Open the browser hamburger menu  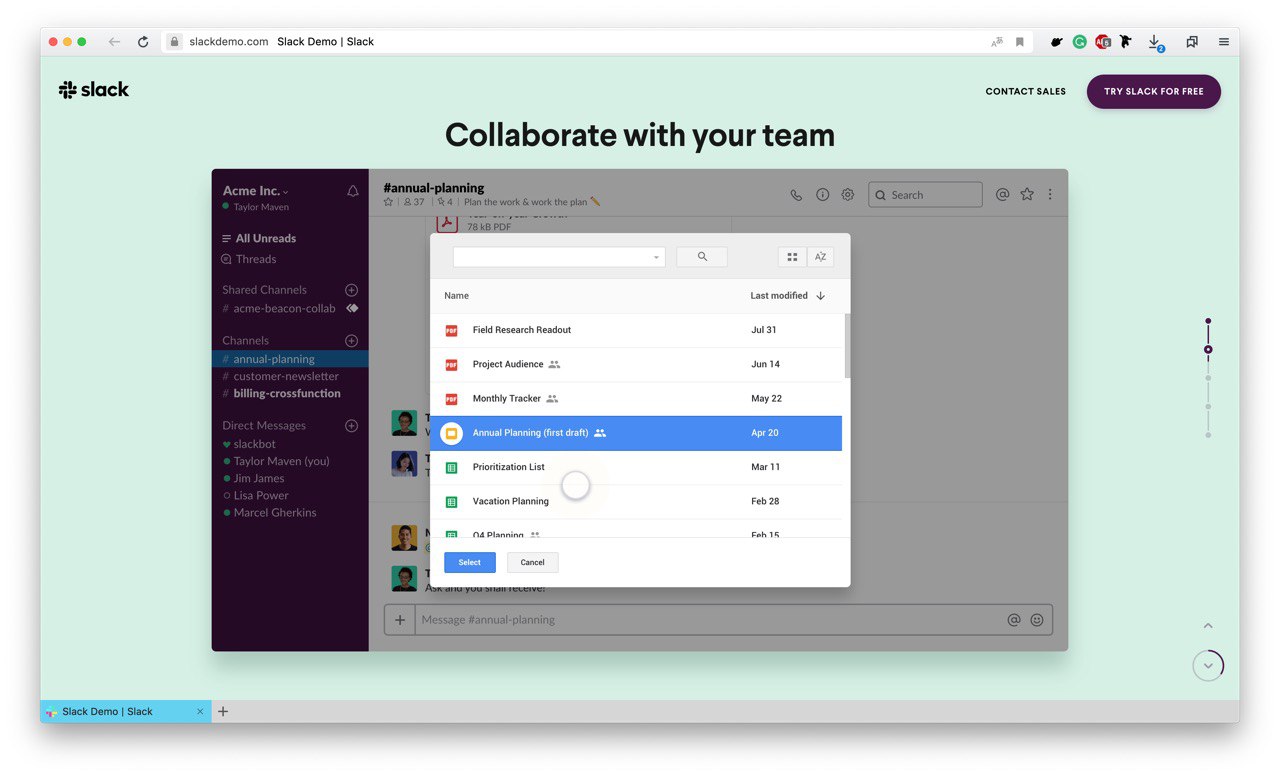(1224, 42)
